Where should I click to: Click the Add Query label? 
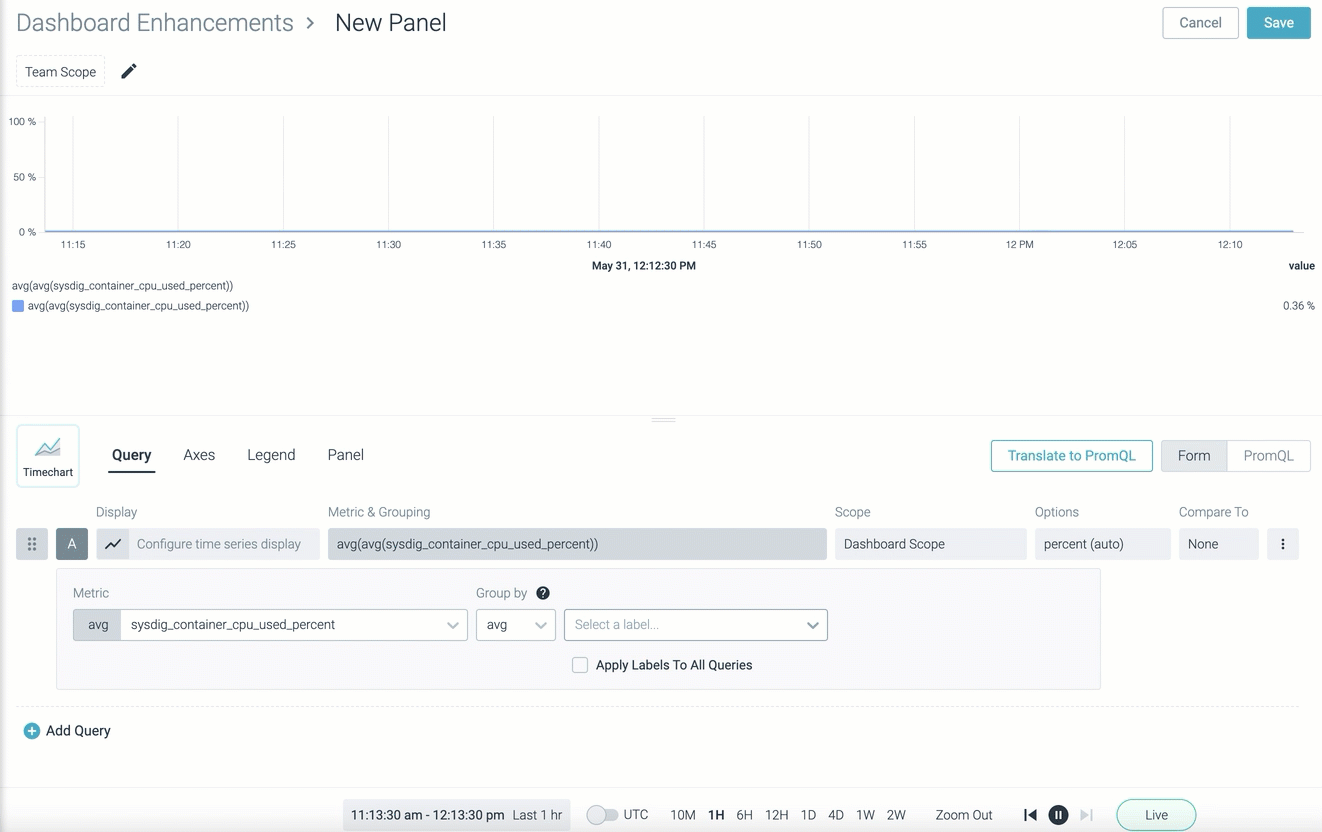point(78,731)
